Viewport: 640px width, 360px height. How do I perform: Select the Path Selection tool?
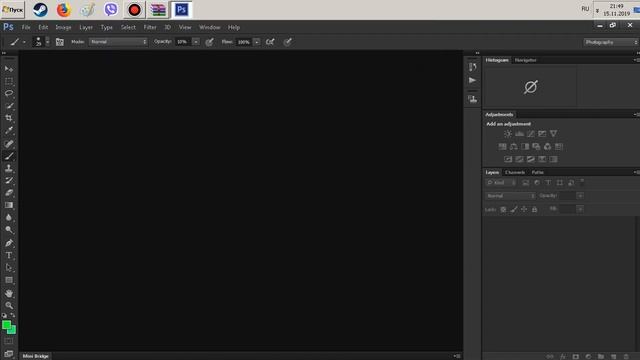9,268
